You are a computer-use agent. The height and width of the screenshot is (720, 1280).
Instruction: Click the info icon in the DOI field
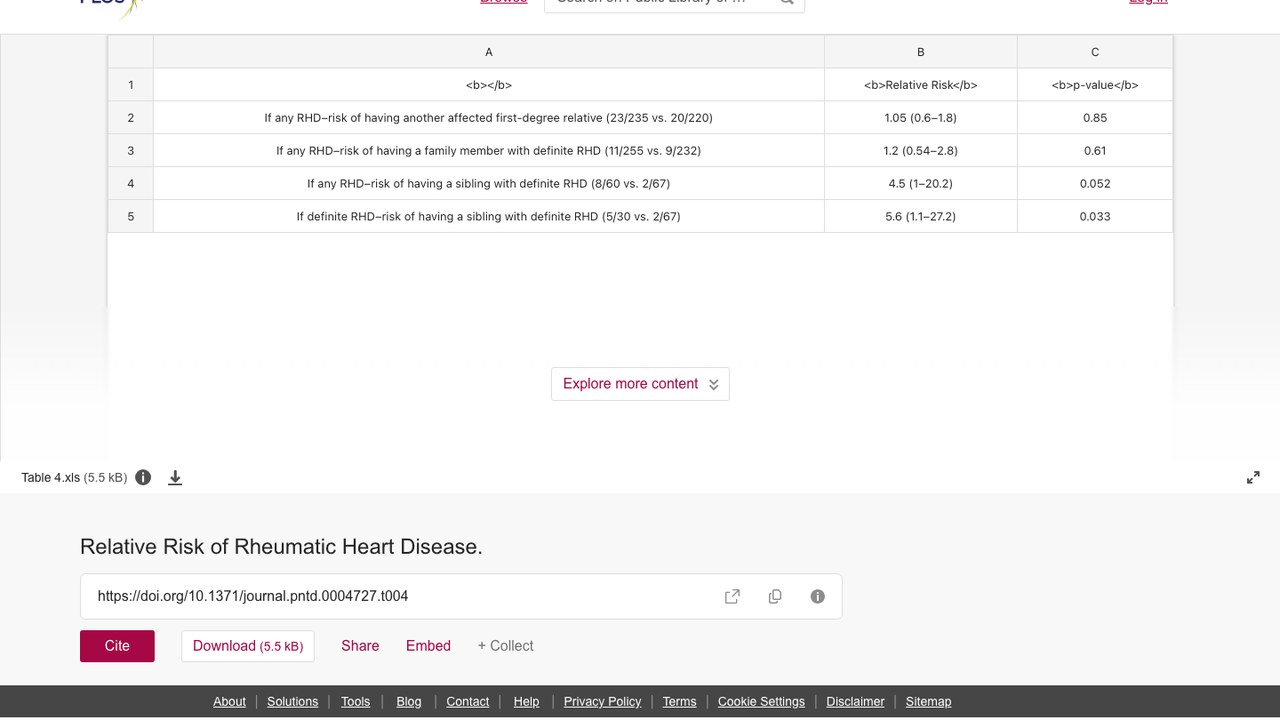coord(818,596)
